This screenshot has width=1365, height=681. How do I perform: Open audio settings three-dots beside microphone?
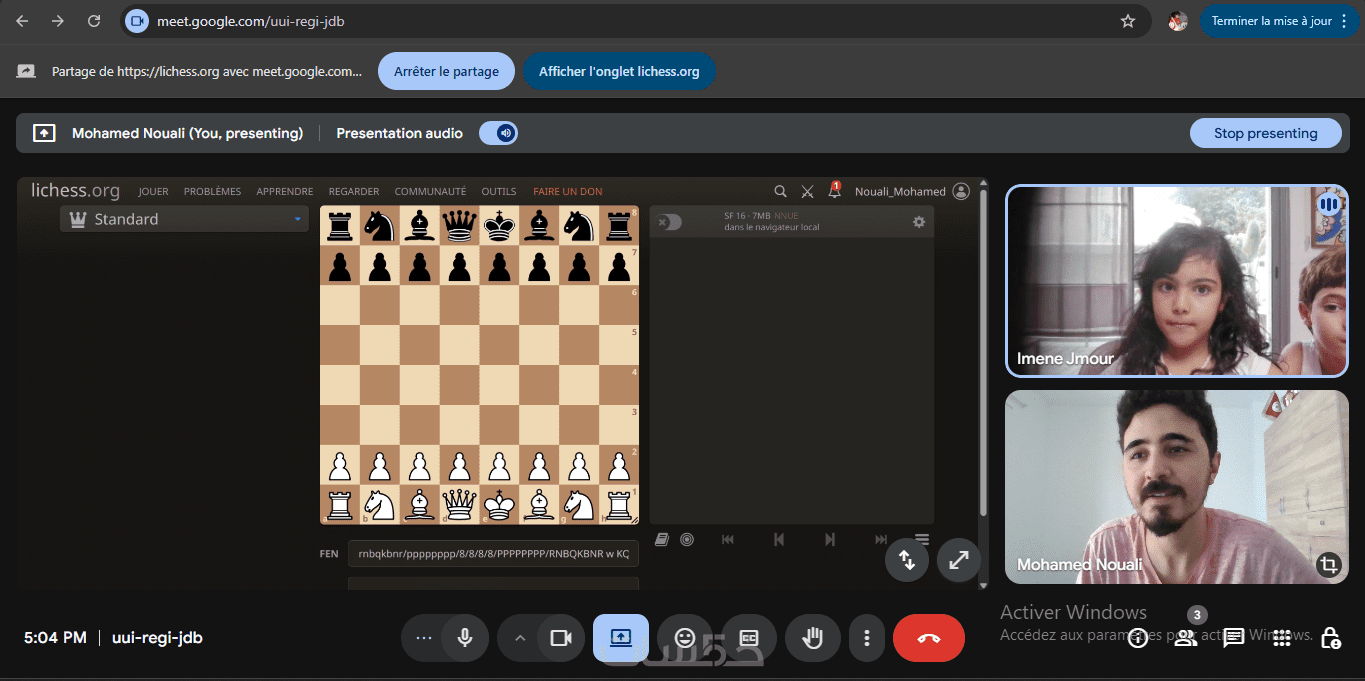(x=423, y=638)
